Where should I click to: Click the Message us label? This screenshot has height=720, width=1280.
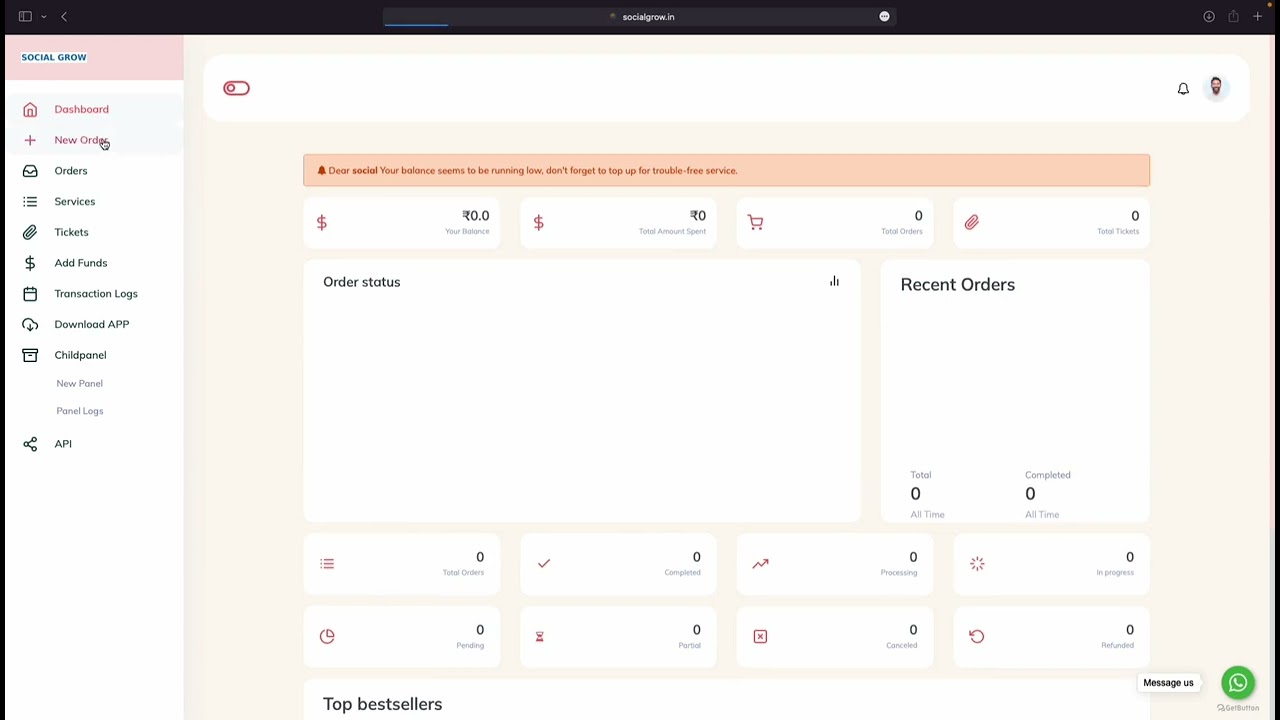tap(1169, 683)
